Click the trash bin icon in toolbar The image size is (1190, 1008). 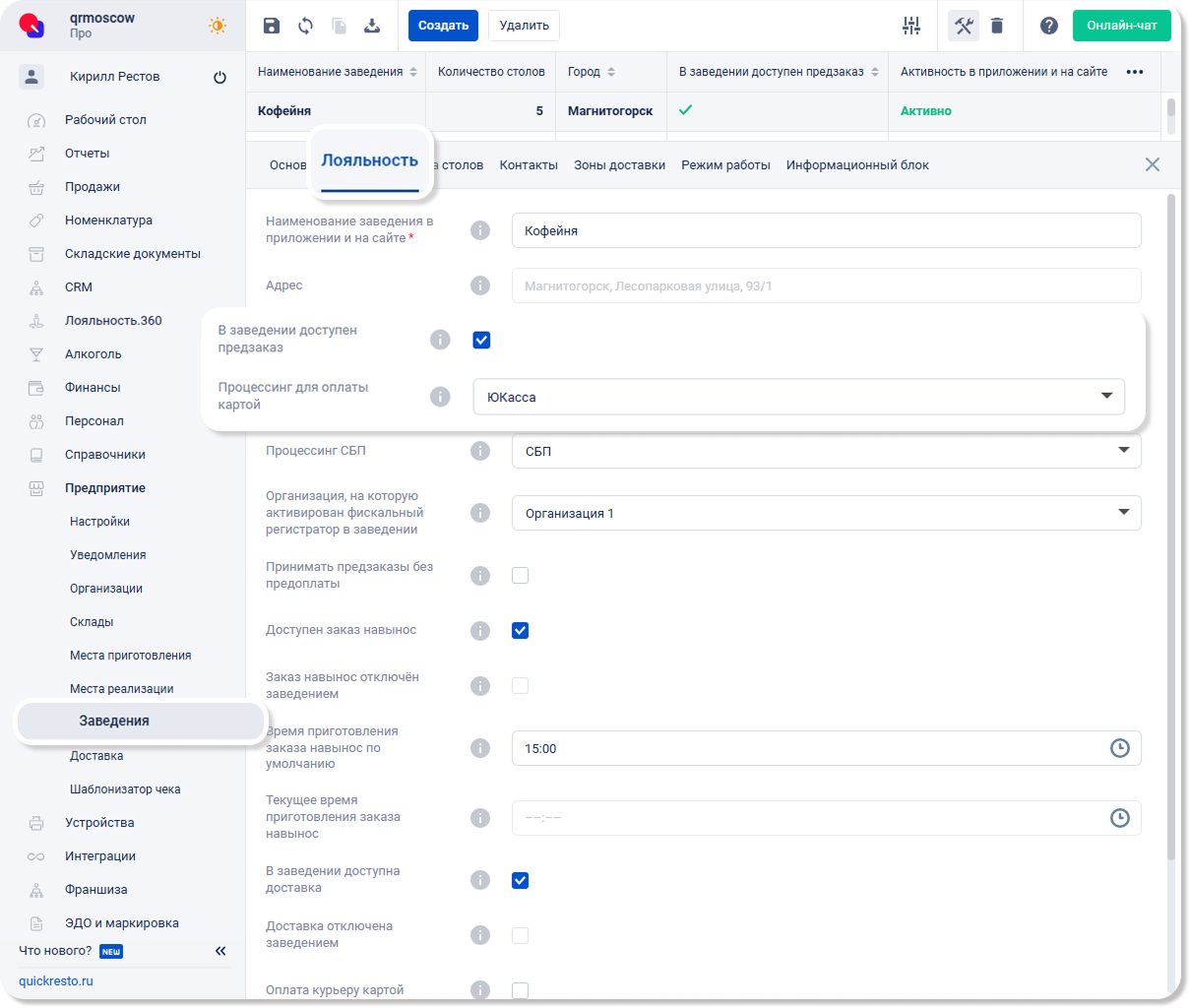pos(997,26)
